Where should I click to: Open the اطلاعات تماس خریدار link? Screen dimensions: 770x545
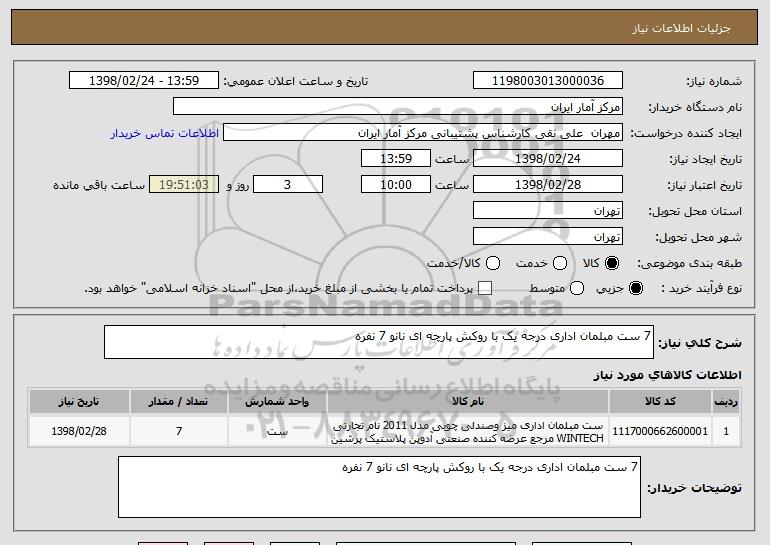tap(165, 133)
